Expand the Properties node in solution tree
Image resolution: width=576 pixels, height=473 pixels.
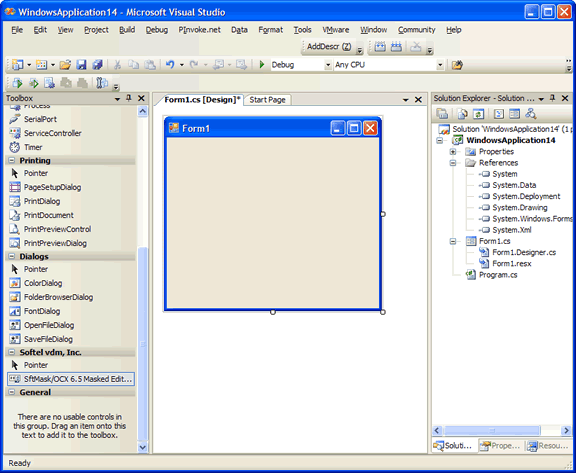[453, 152]
